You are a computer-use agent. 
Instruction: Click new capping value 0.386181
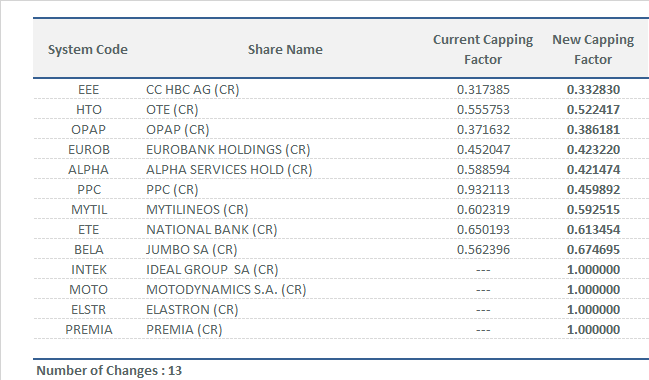pyautogui.click(x=593, y=130)
